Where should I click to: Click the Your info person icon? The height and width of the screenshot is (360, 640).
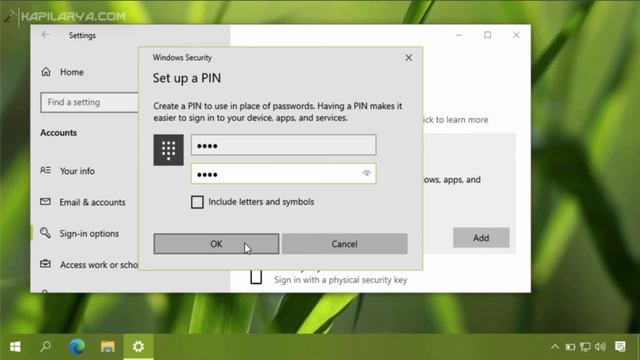point(45,170)
